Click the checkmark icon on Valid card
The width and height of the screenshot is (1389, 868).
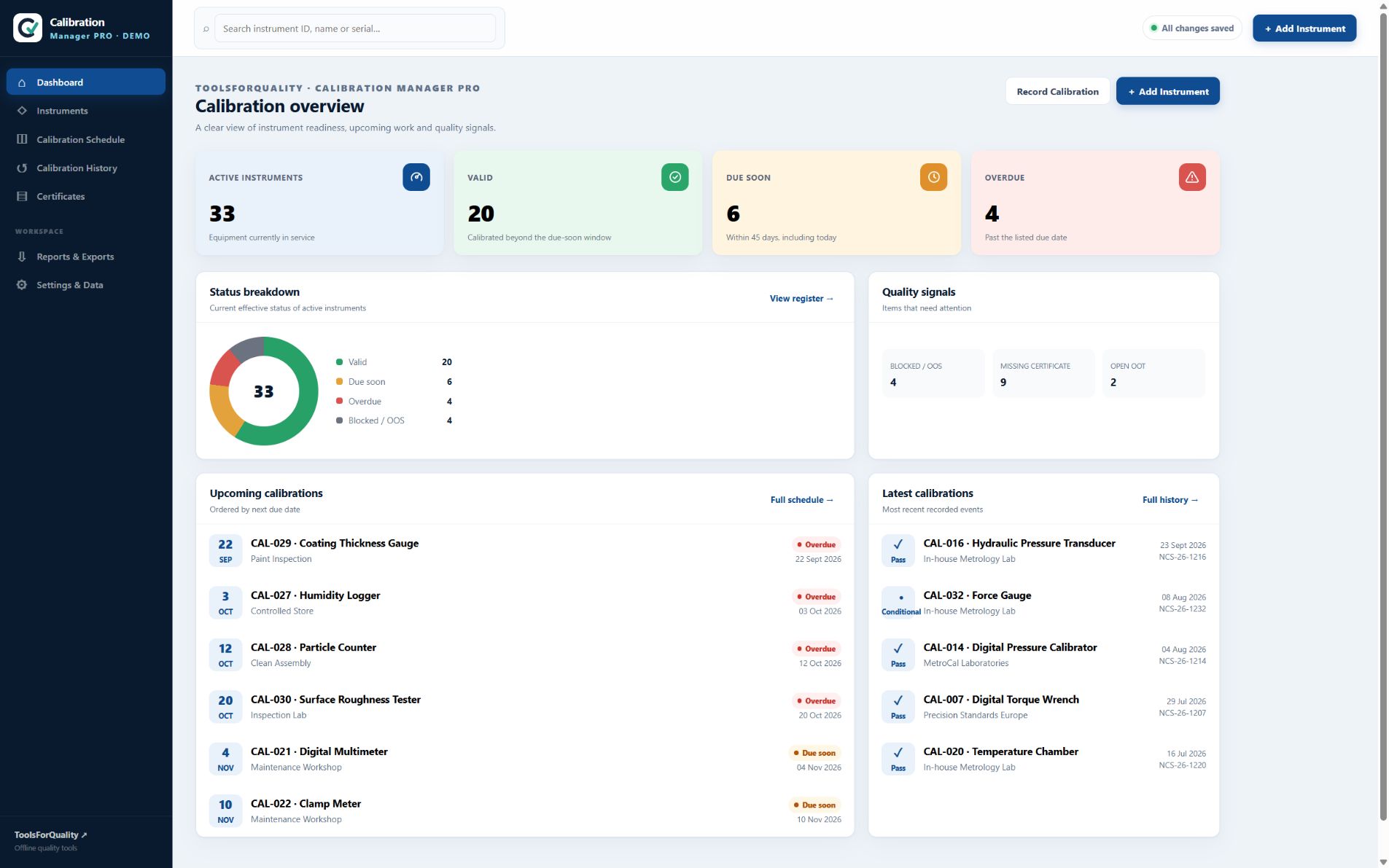pyautogui.click(x=675, y=177)
